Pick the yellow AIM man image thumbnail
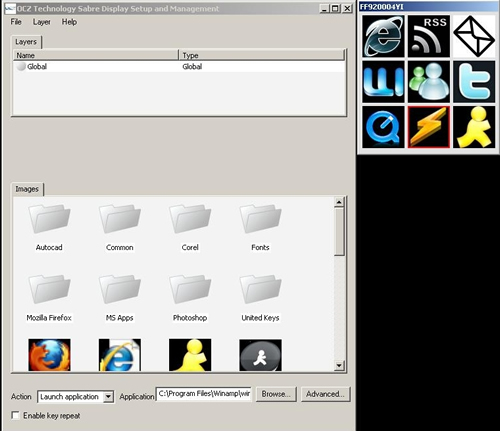Viewport: 500px width, 431px height. point(190,355)
